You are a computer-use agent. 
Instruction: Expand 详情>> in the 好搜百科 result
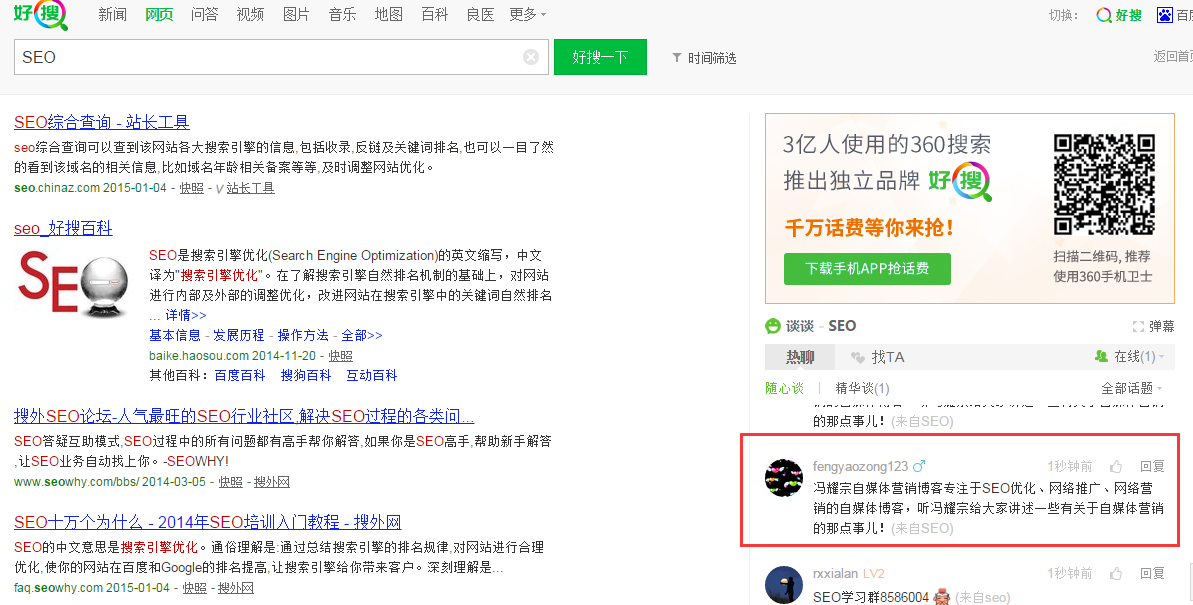click(186, 315)
